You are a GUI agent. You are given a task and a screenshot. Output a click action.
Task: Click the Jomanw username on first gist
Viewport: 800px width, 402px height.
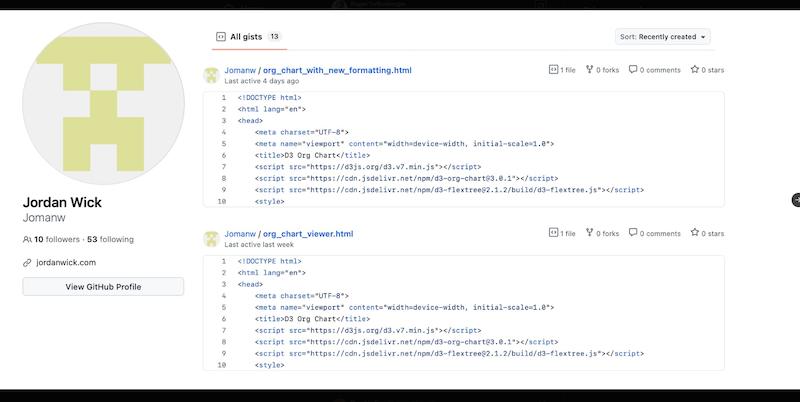coord(240,71)
